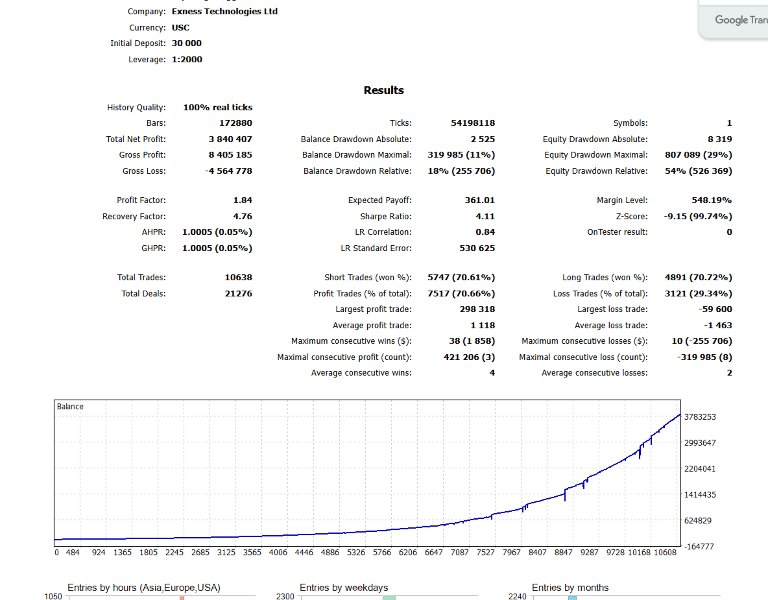The width and height of the screenshot is (768, 600).
Task: Select the Exness Technologies Ltd company name
Action: pyautogui.click(x=224, y=11)
